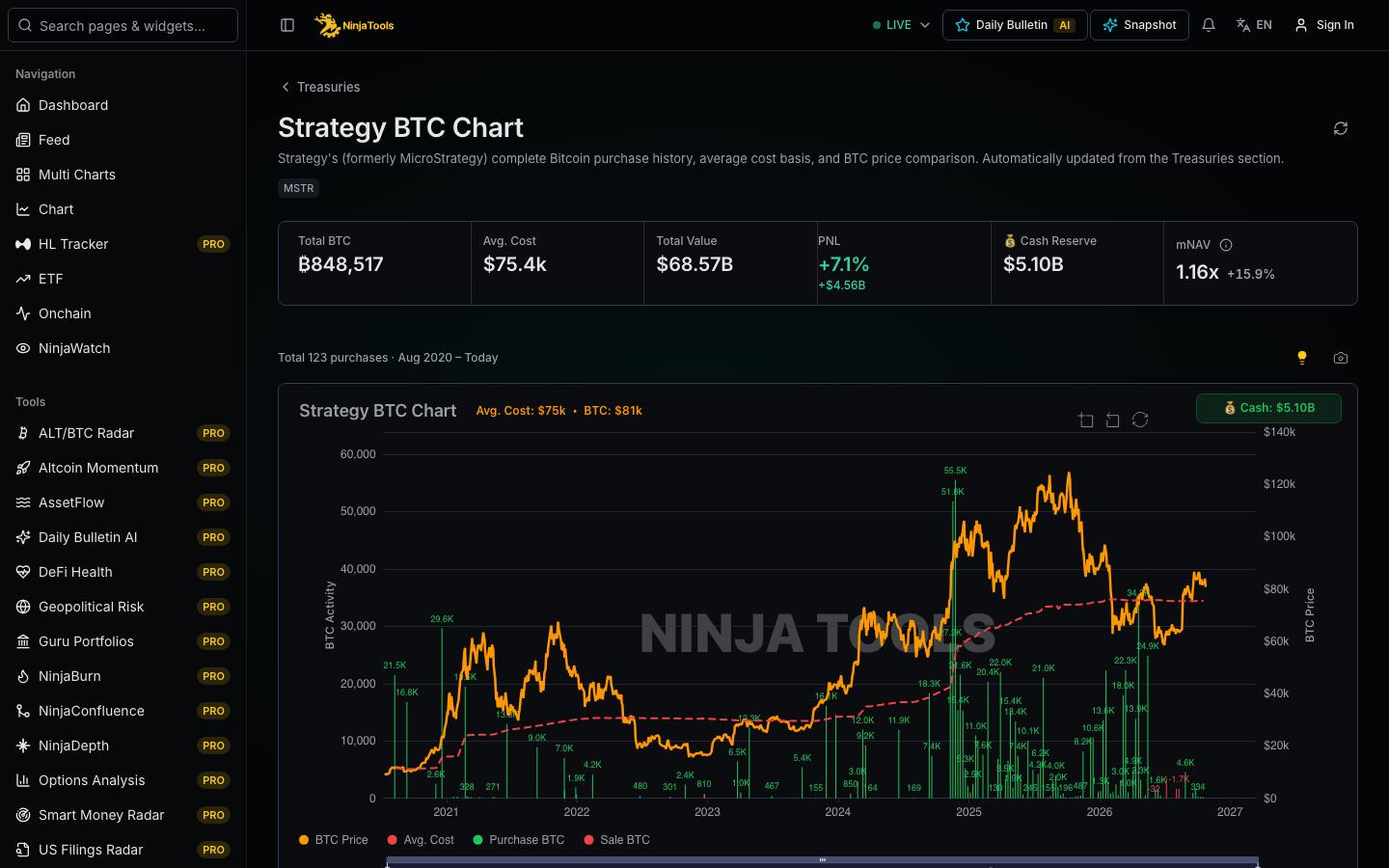Click the Cash Reserve $5.10B value

coord(1033,264)
